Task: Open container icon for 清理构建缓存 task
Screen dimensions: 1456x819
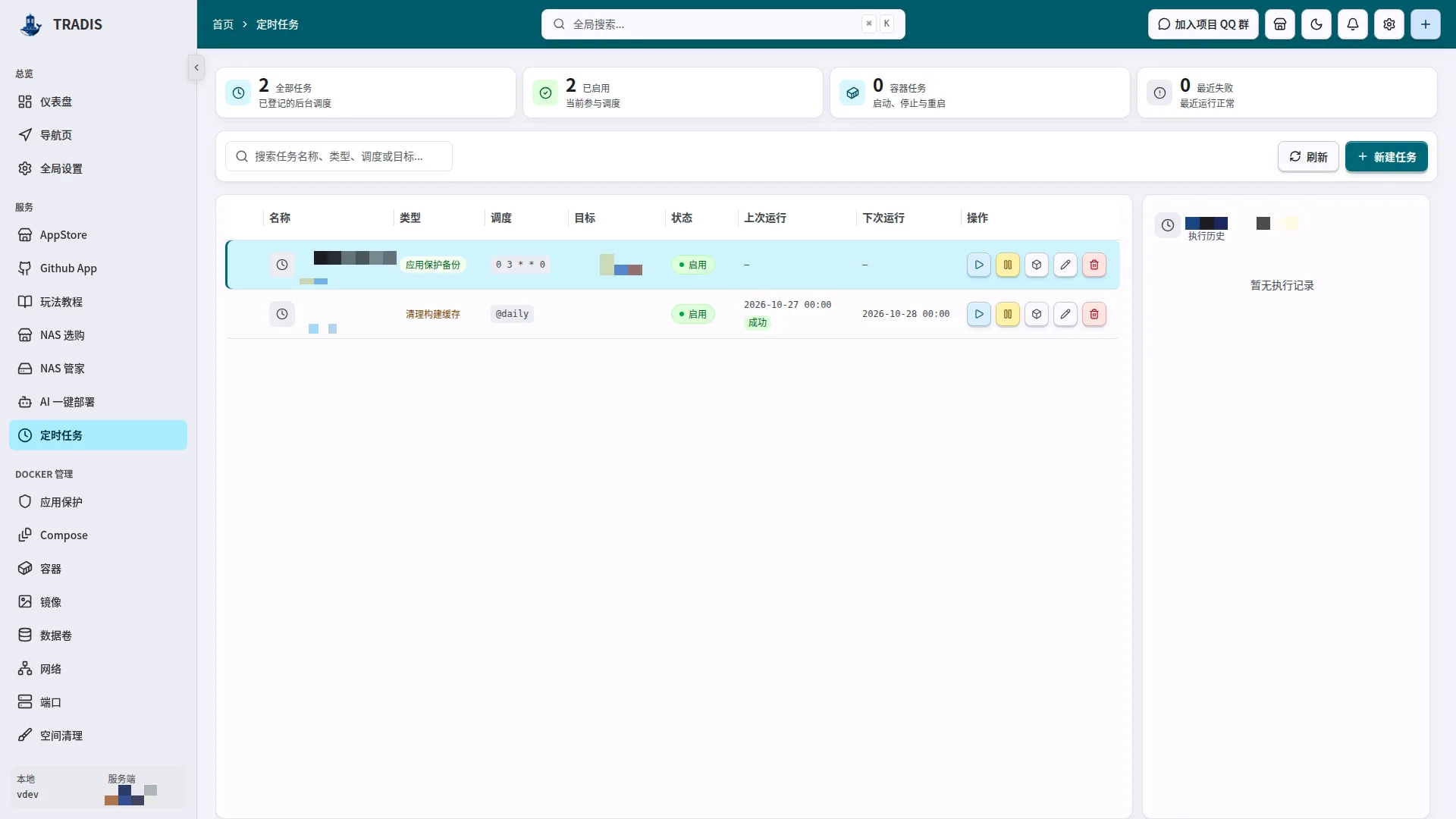Action: 1037,314
